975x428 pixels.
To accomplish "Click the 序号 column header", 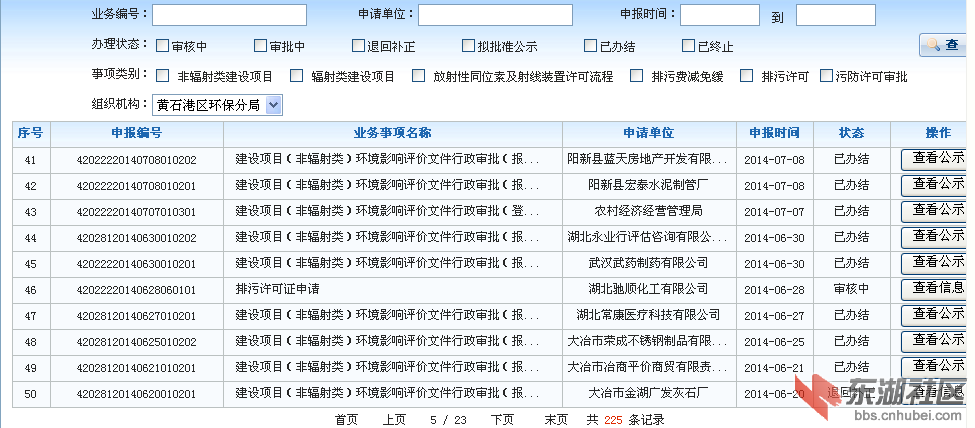I will tap(30, 133).
